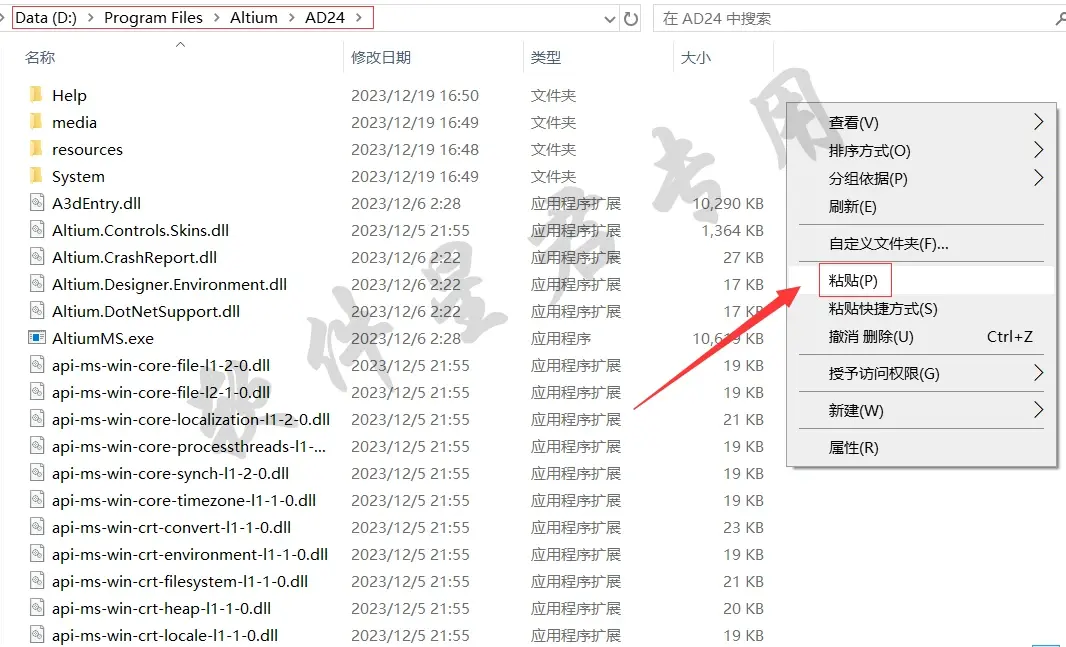The width and height of the screenshot is (1066, 647).
Task: Go to Data (D:) in the address path
Action: 46,18
